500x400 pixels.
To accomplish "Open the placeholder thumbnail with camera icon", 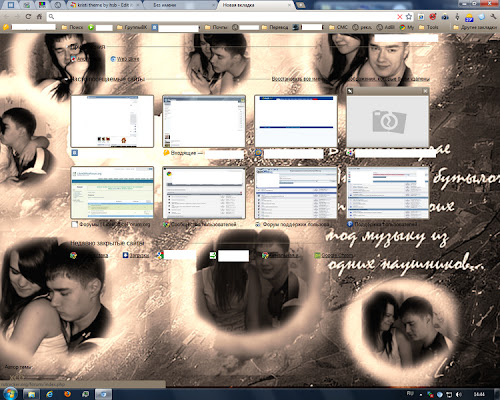I will pos(388,121).
